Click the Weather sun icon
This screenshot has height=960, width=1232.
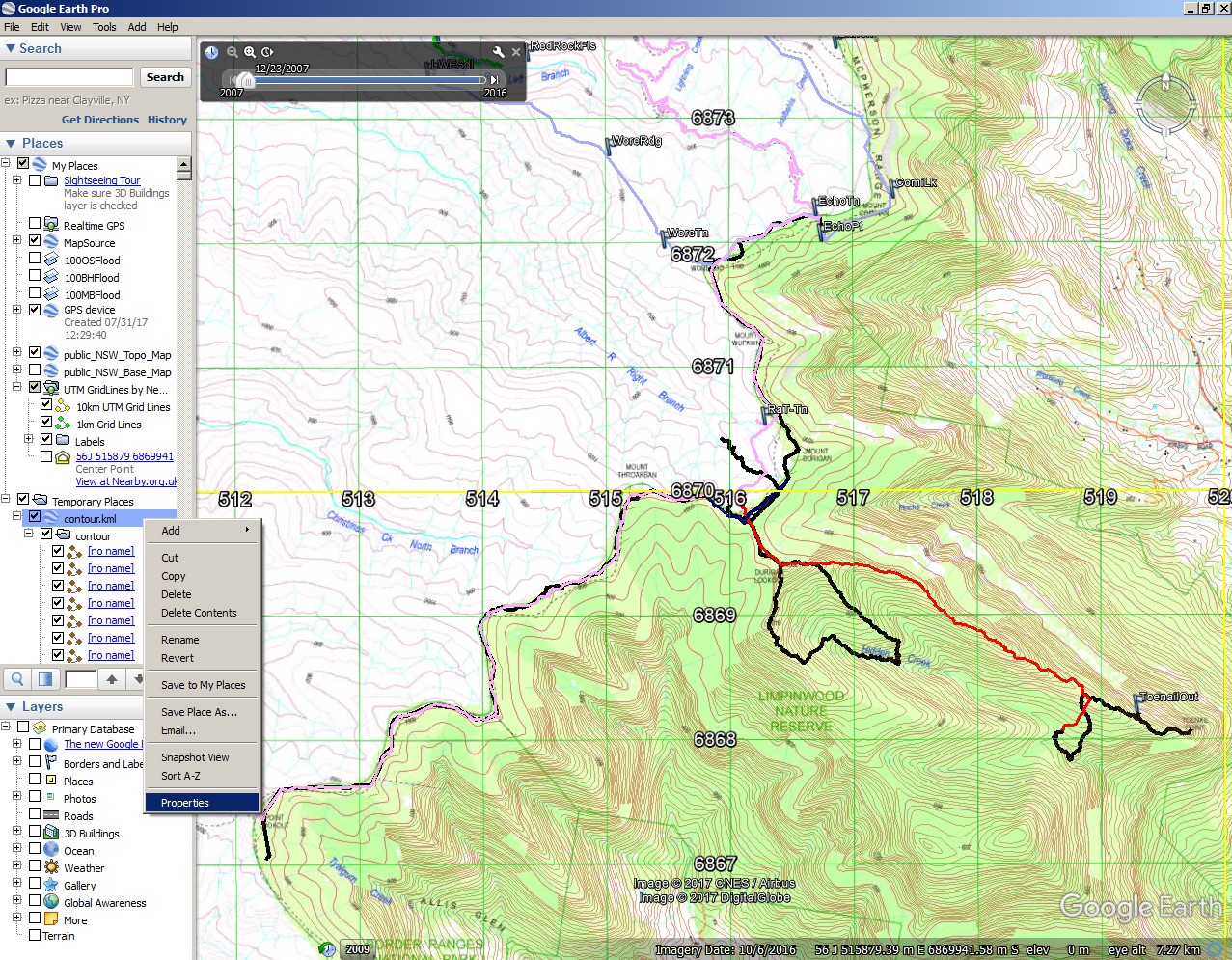coord(51,867)
